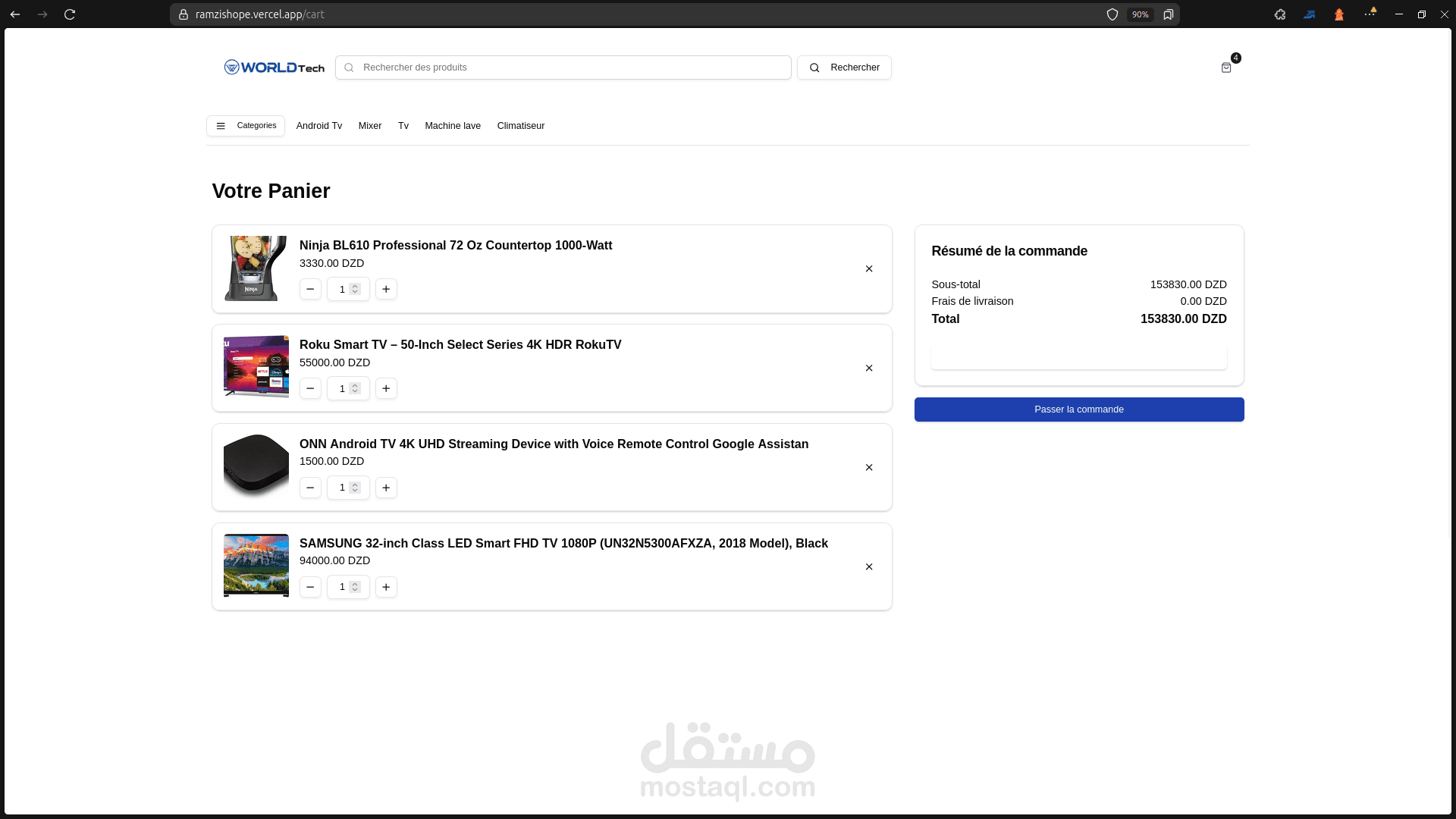This screenshot has width=1456, height=819.
Task: Go to Android Tv category
Action: pyautogui.click(x=319, y=126)
